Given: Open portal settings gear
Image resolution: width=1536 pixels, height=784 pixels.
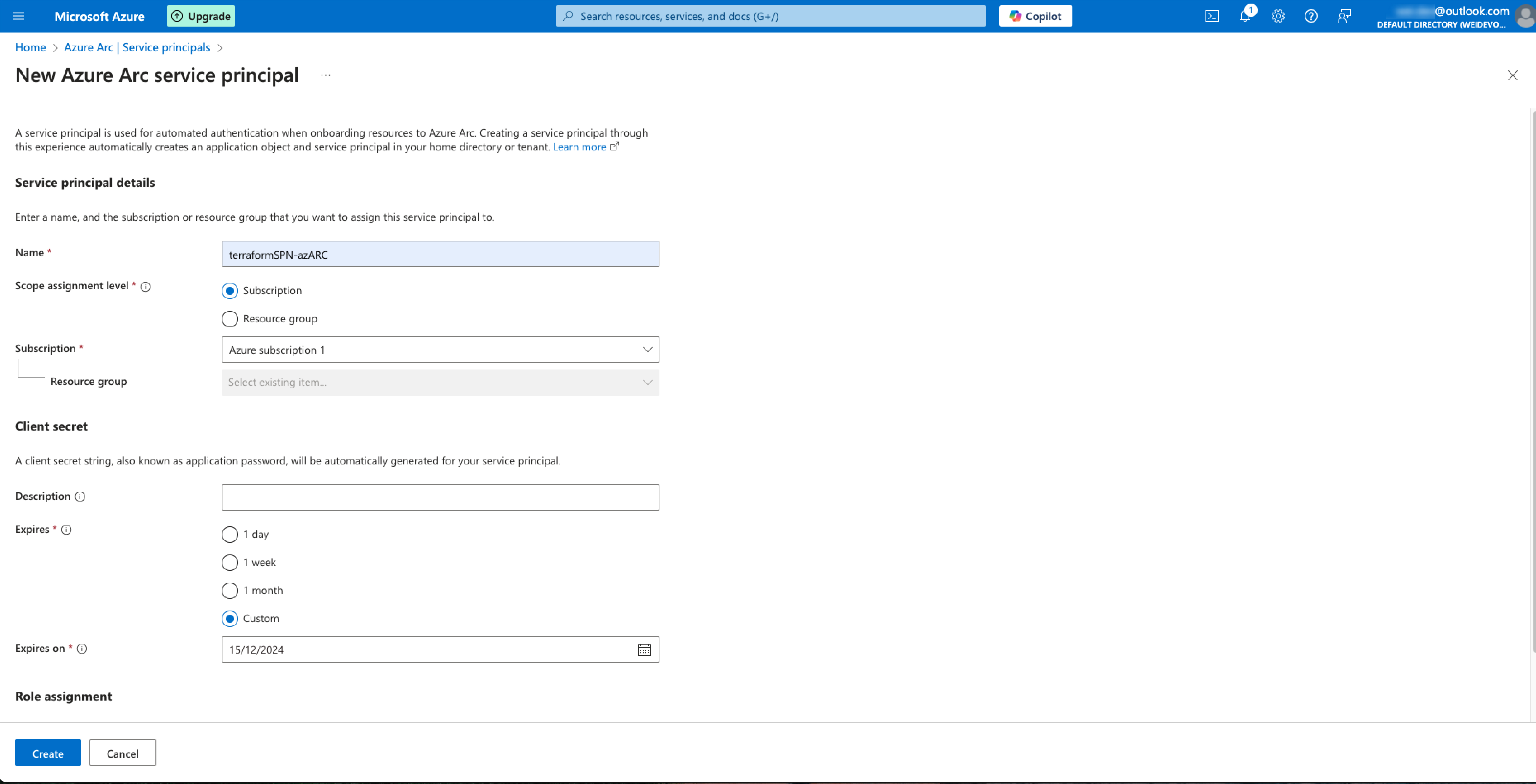Looking at the screenshot, I should click(1278, 16).
